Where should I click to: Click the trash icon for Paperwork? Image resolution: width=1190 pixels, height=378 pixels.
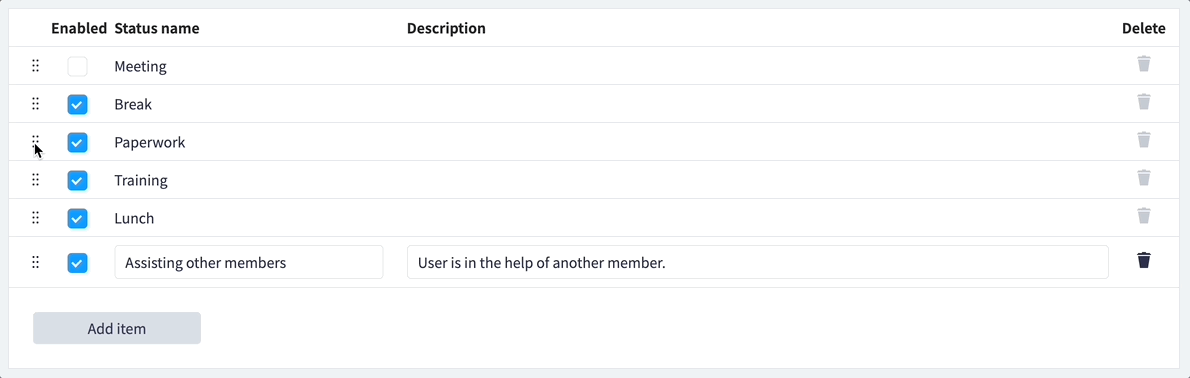point(1144,140)
